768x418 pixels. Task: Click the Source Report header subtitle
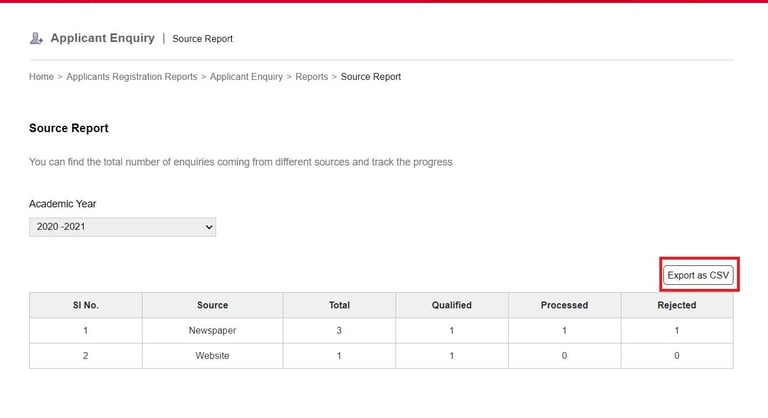(x=202, y=39)
